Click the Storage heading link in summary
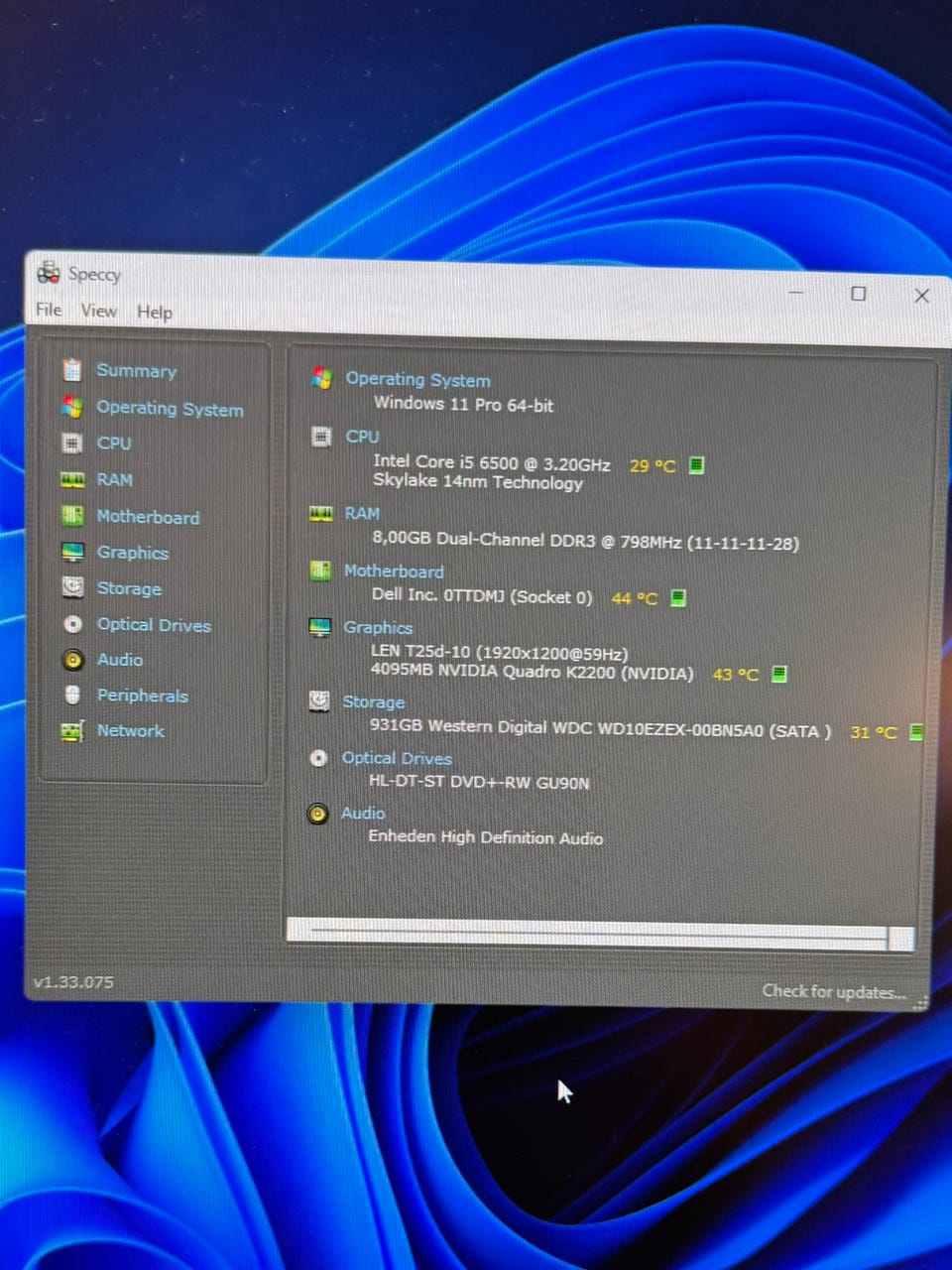Image resolution: width=952 pixels, height=1270 pixels. (x=373, y=701)
